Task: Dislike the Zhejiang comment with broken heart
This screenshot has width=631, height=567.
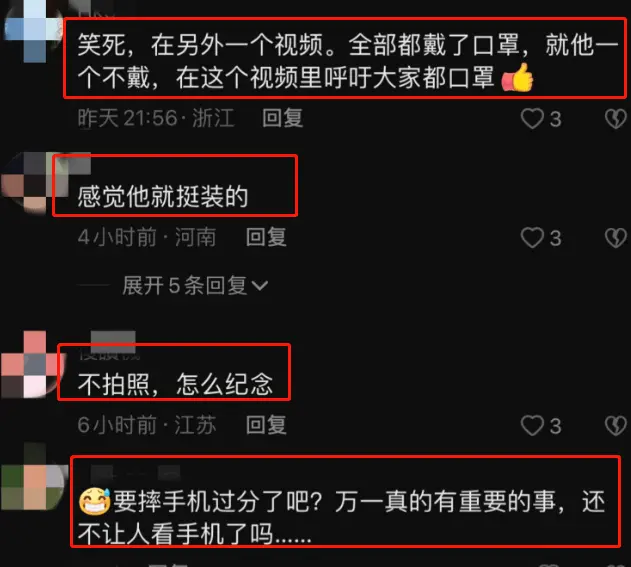Action: (616, 119)
